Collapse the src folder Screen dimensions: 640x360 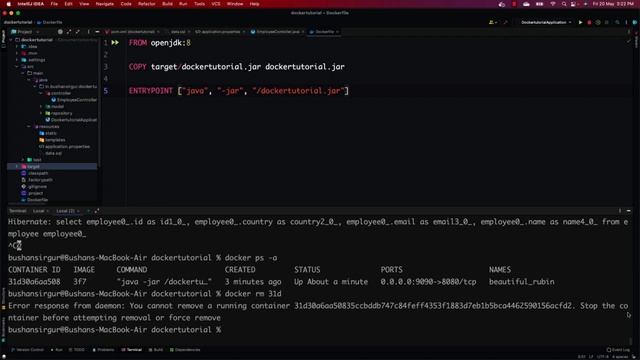click(x=17, y=67)
